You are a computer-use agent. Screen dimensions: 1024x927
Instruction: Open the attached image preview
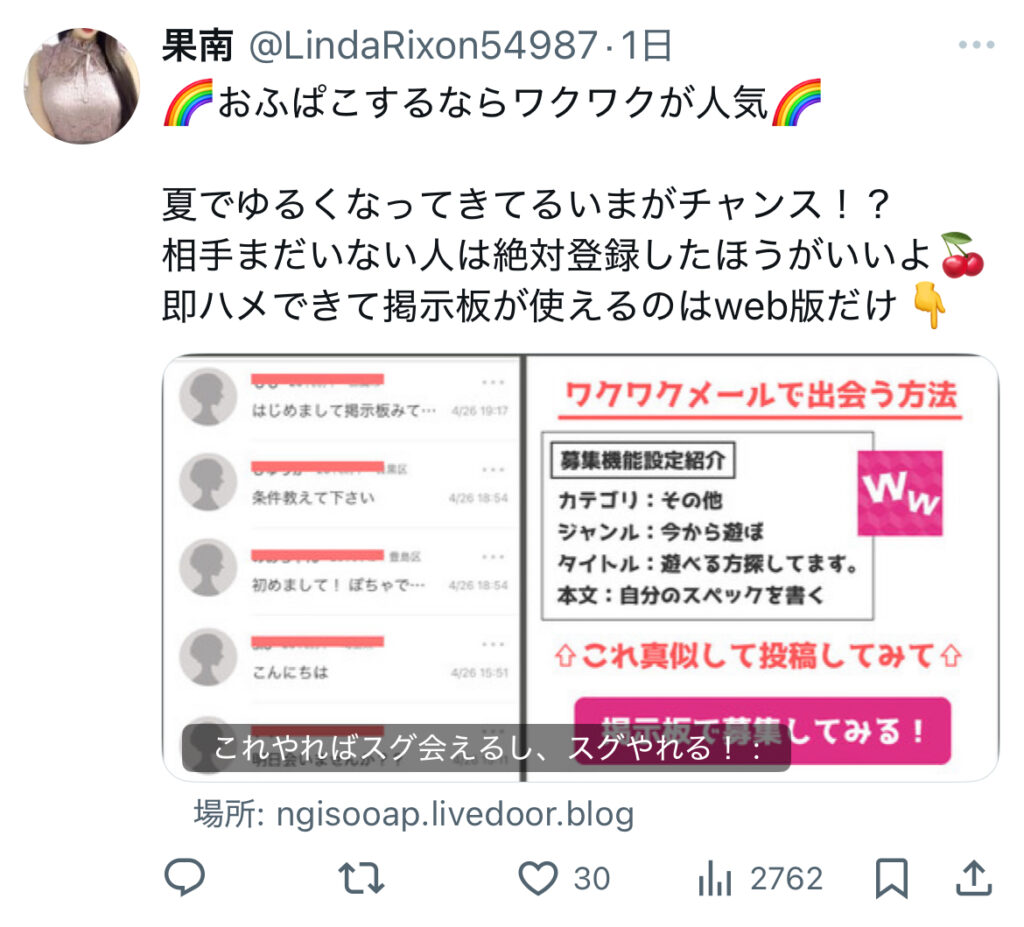click(581, 568)
